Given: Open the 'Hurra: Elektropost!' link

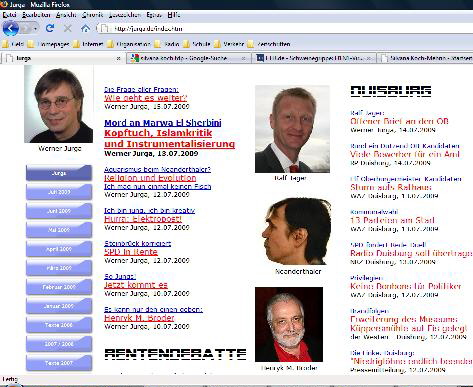Looking at the screenshot, I should [143, 219].
